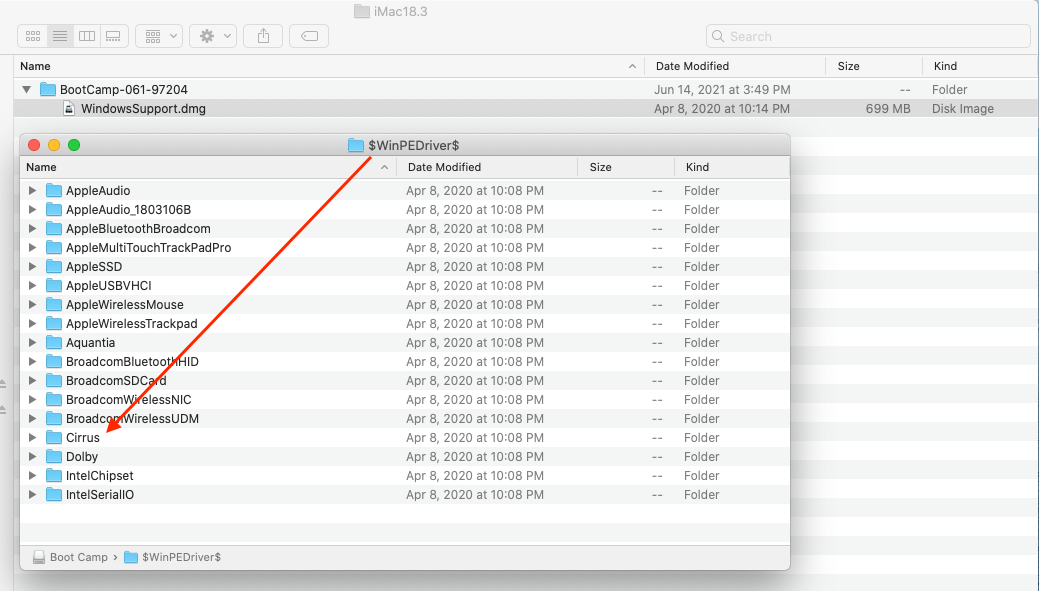Click the $WinPEDriver$ title bar folder icon
Viewport: 1039px width, 591px height.
356,145
